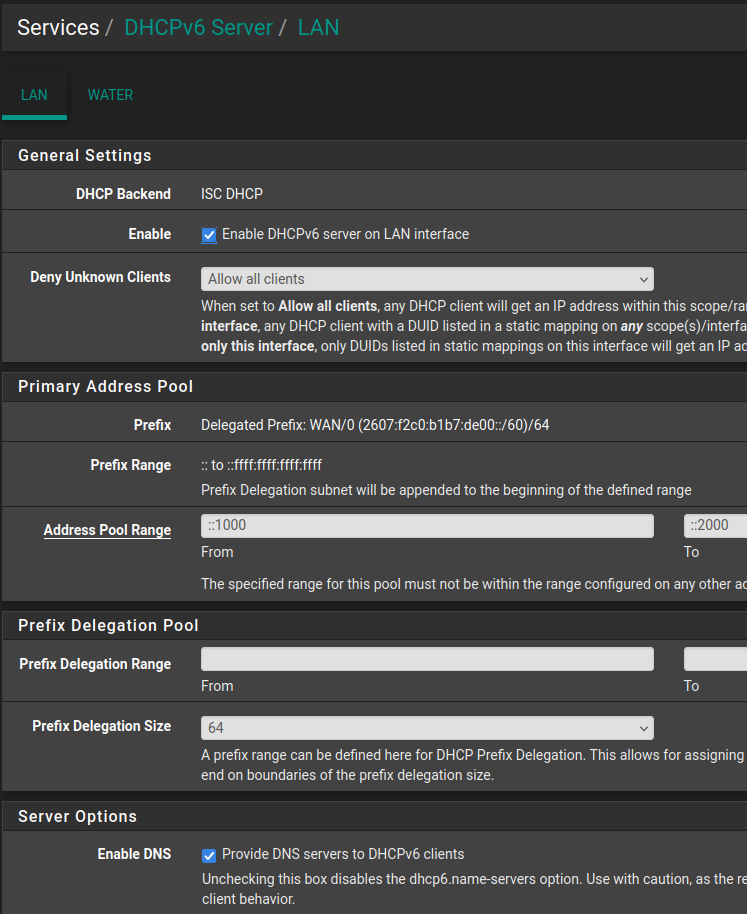The height and width of the screenshot is (914, 747).
Task: Toggle Enable DHCPv6 server on LAN checkbox
Action: tap(209, 235)
